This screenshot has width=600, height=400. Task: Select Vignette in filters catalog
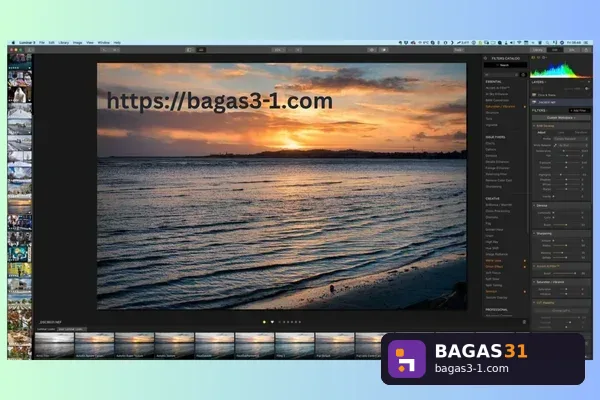491,125
